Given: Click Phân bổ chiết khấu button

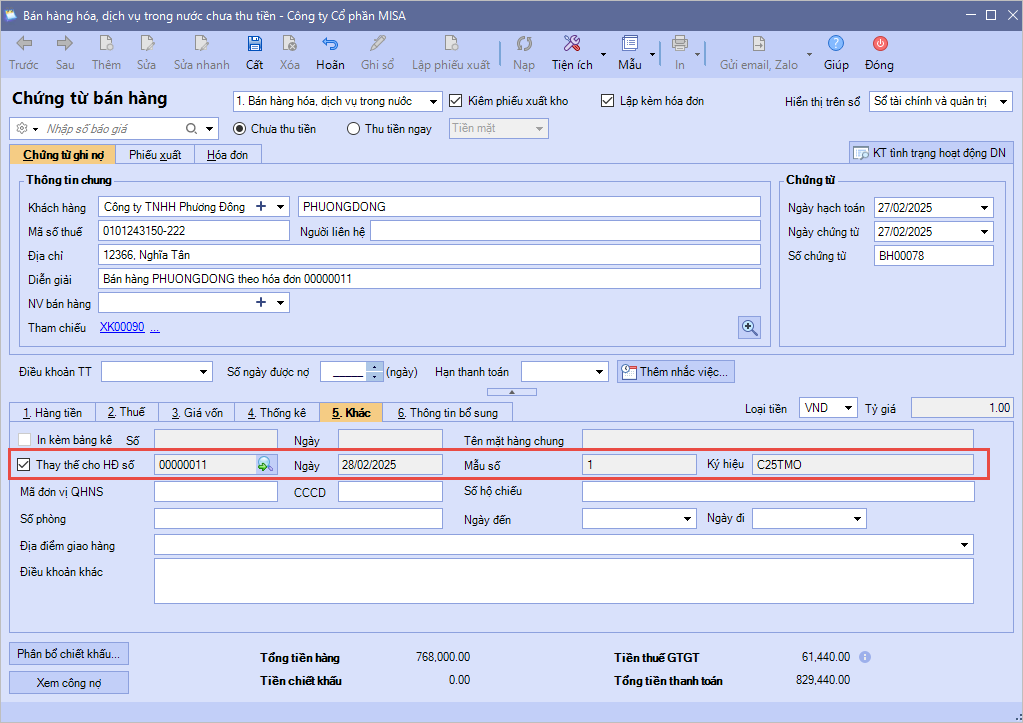Looking at the screenshot, I should point(69,653).
